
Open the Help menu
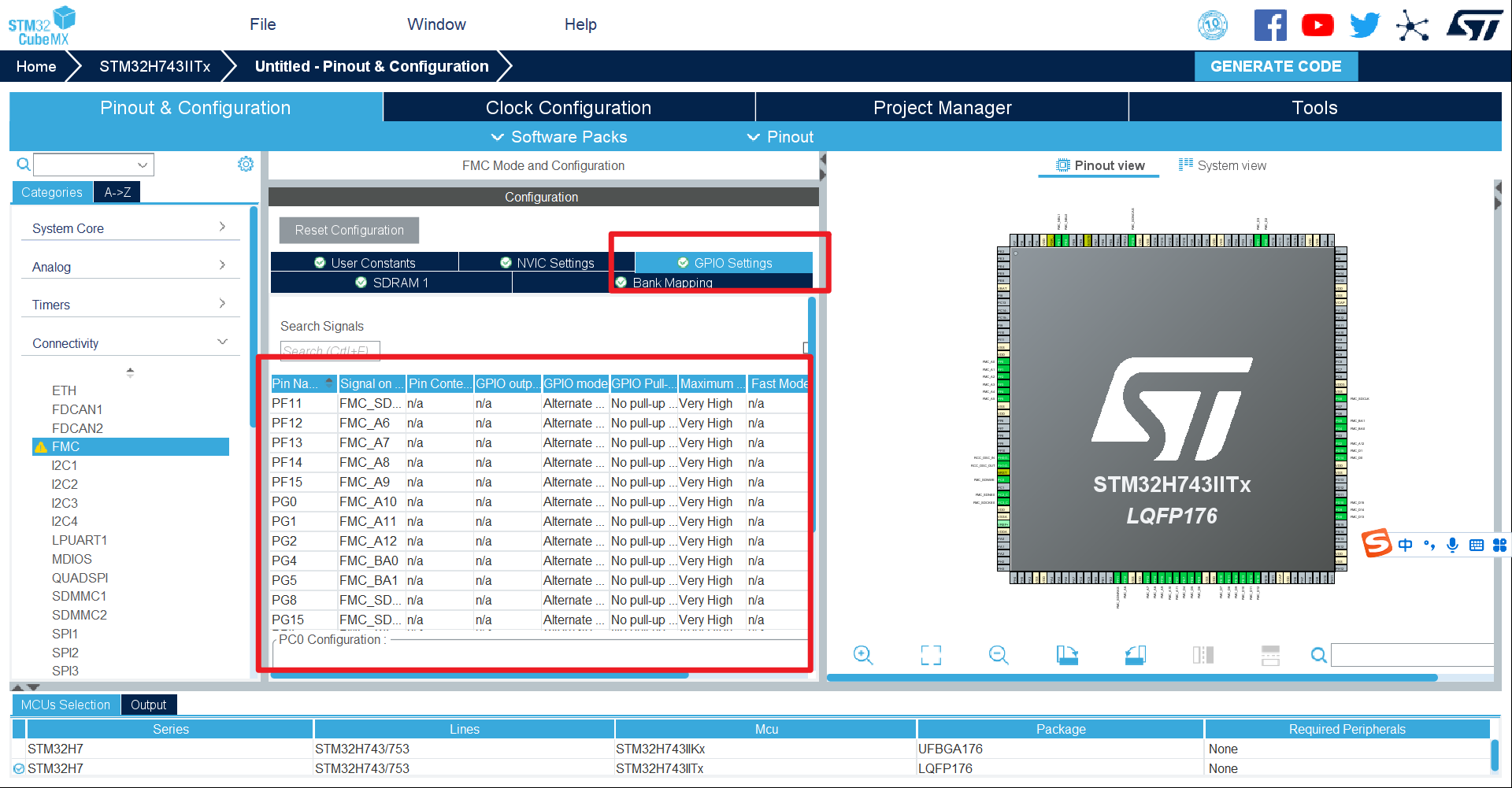point(580,24)
